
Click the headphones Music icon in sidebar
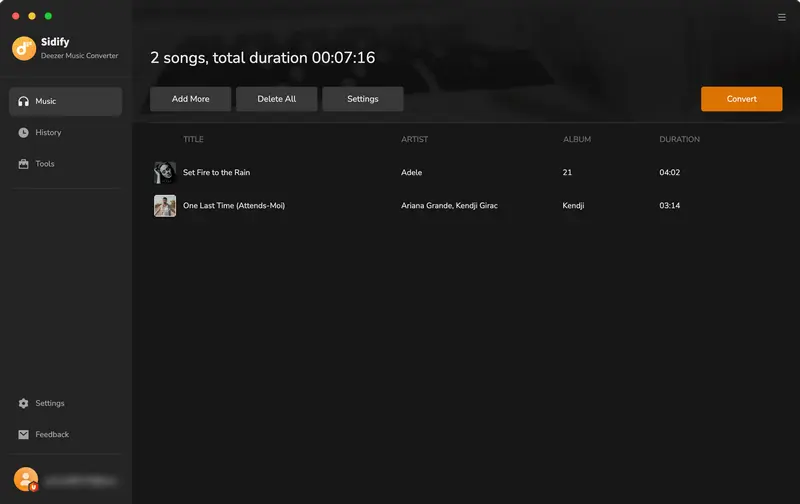(23, 101)
